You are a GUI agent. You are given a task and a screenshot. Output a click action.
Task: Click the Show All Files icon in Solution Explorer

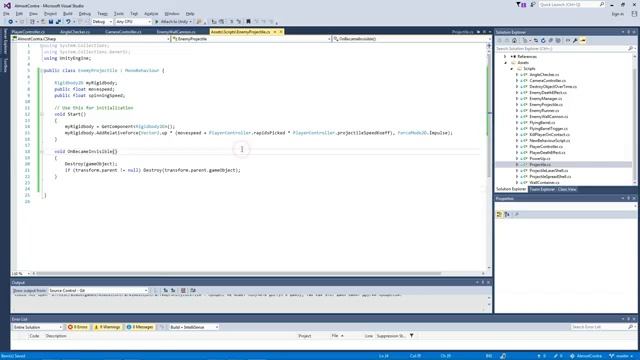pyautogui.click(x=558, y=40)
